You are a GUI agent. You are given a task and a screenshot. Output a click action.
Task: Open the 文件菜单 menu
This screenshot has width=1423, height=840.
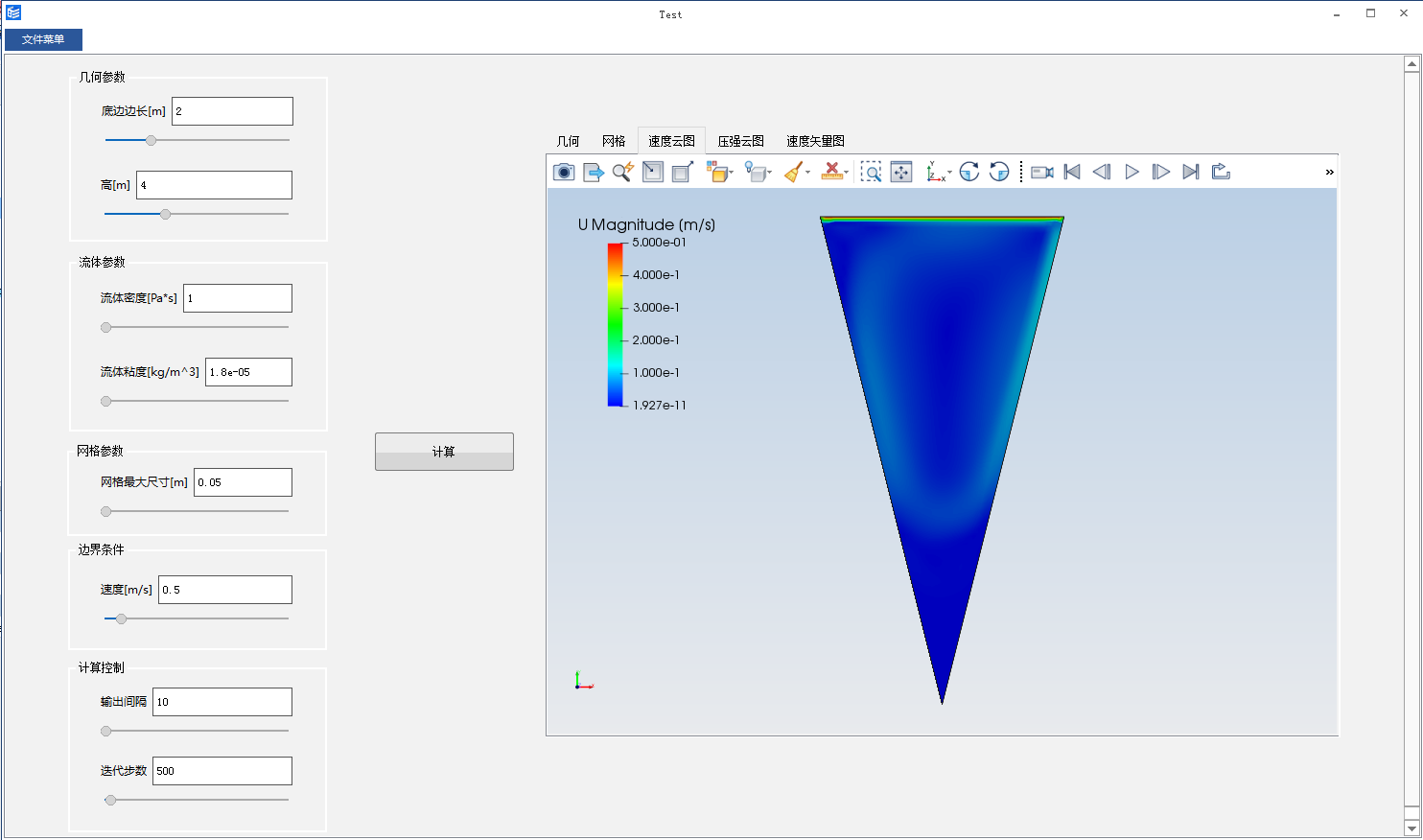(x=43, y=39)
